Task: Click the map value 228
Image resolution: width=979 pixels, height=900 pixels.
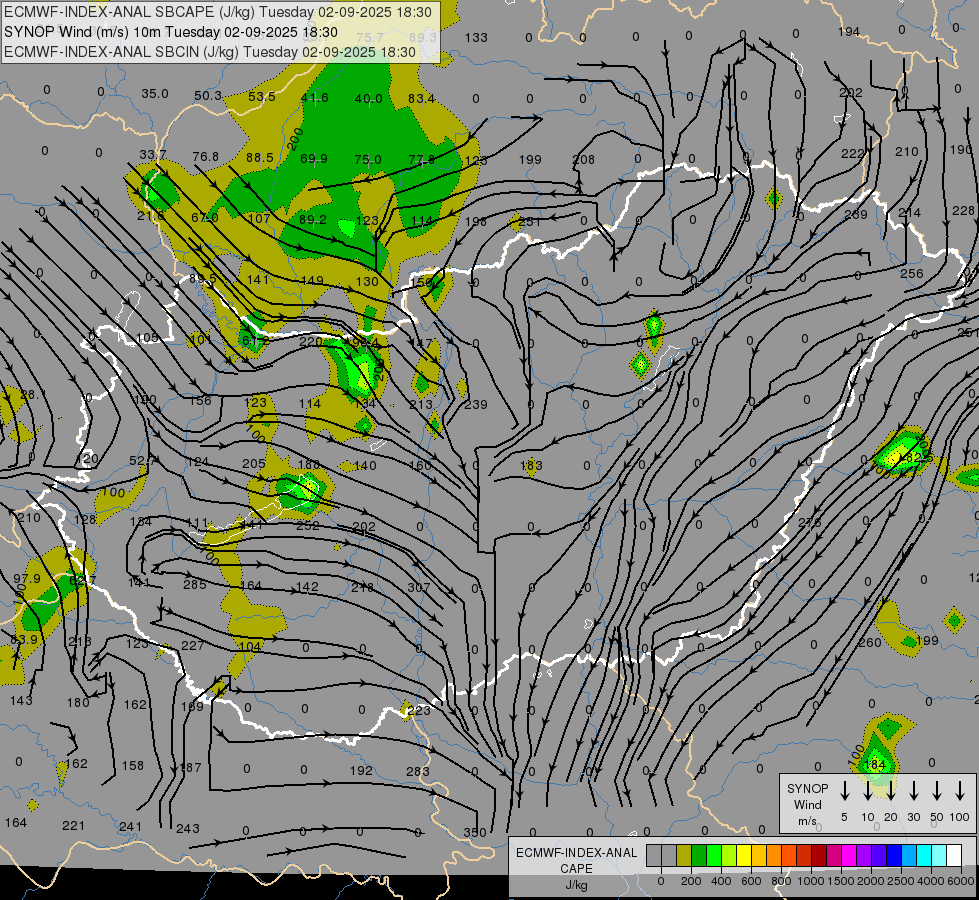Action: (x=963, y=211)
